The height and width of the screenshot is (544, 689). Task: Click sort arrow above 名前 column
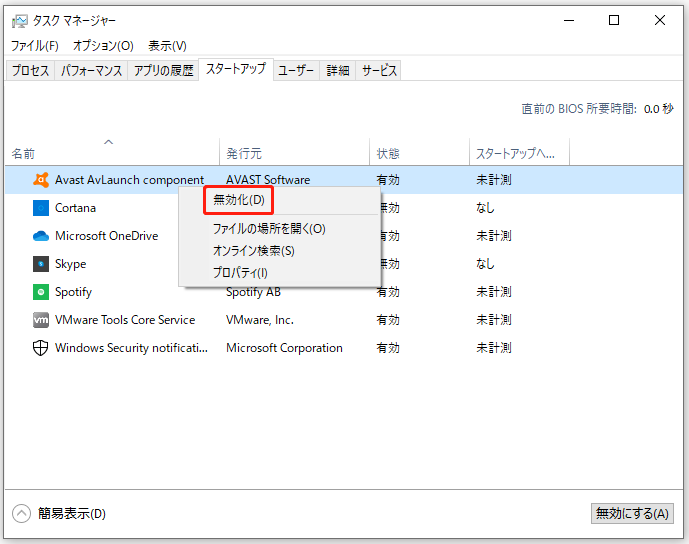click(109, 142)
